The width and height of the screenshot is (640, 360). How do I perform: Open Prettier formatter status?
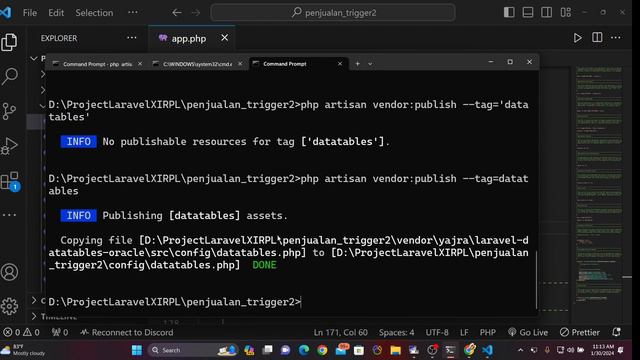pos(580,332)
